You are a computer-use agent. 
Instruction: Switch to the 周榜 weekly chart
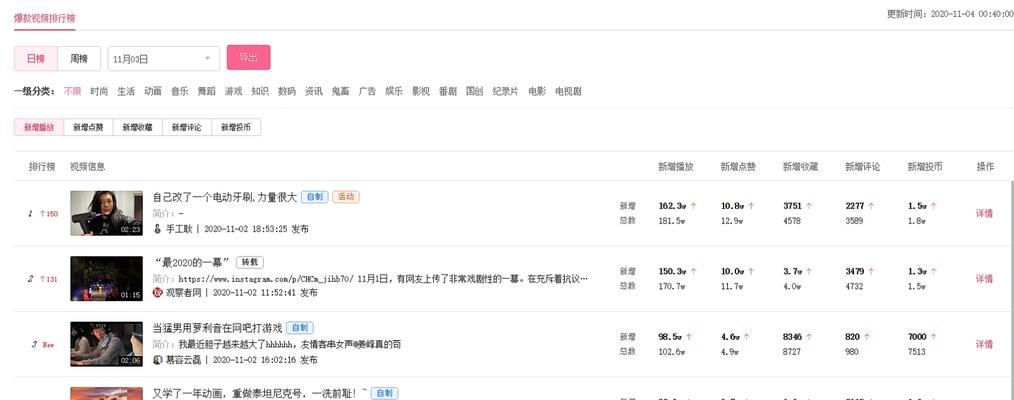(79, 59)
